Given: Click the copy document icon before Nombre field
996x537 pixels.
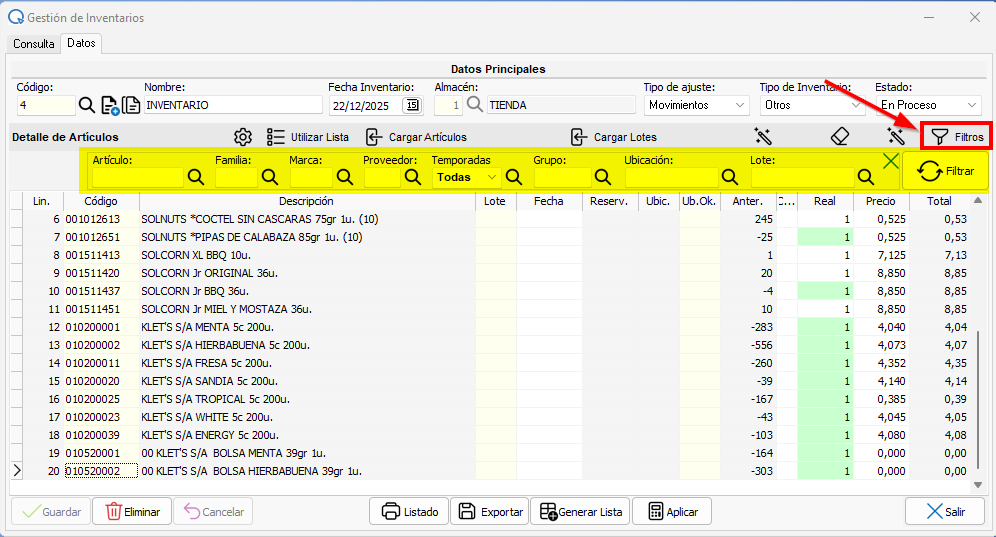Looking at the screenshot, I should (131, 105).
